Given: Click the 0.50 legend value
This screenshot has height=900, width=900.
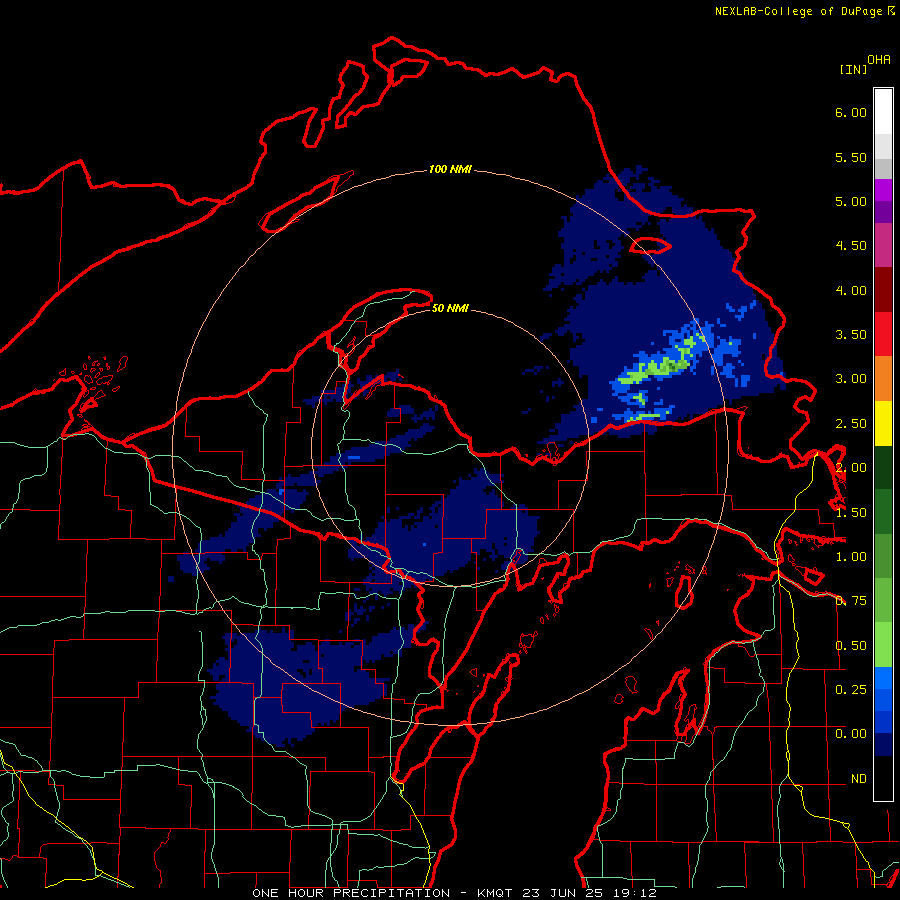Looking at the screenshot, I should click(851, 646).
